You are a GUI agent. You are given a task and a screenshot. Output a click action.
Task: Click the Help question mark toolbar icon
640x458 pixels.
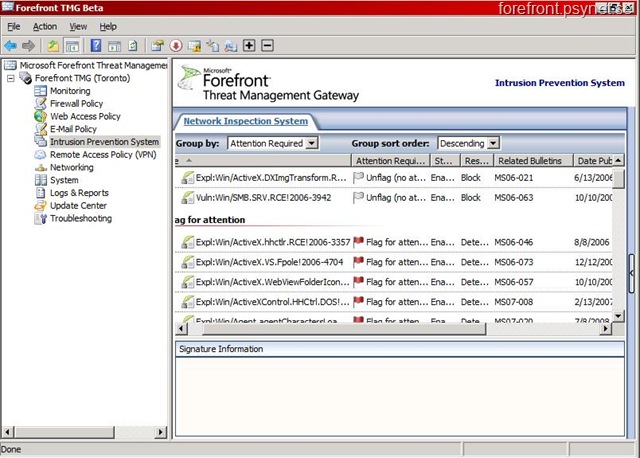96,45
